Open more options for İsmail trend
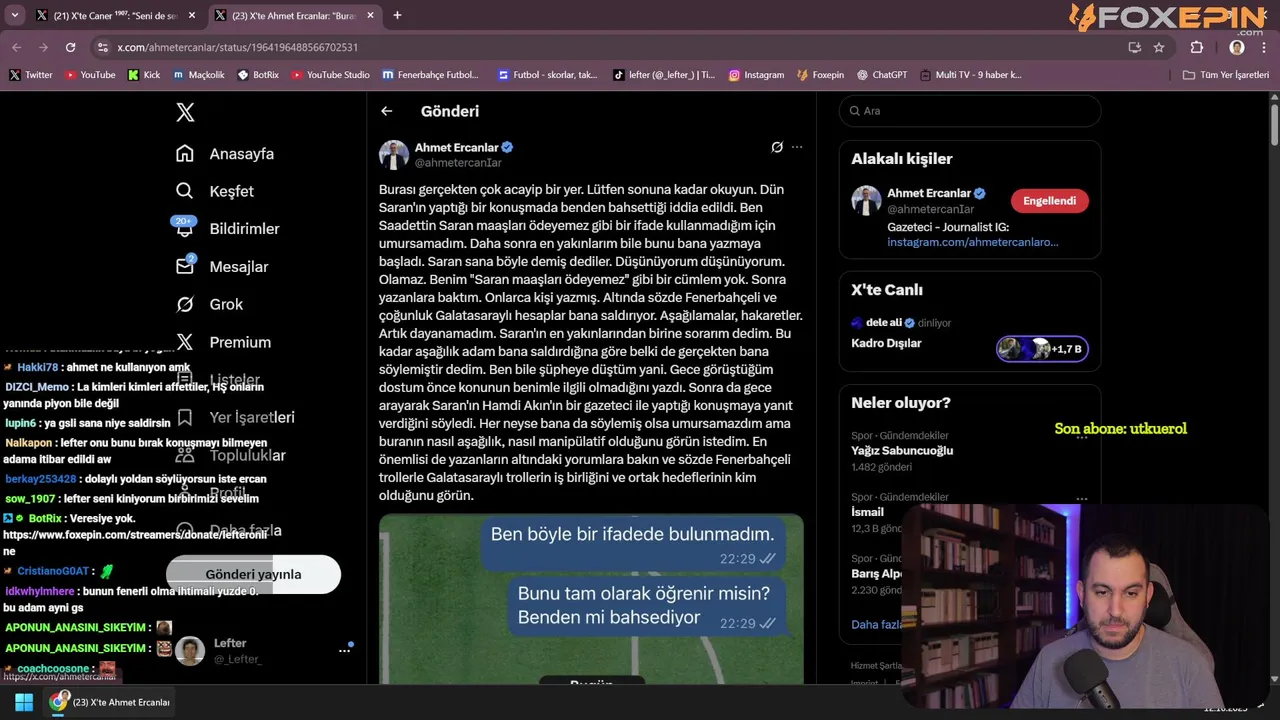Screen dimensions: 1280x720 1081,498
